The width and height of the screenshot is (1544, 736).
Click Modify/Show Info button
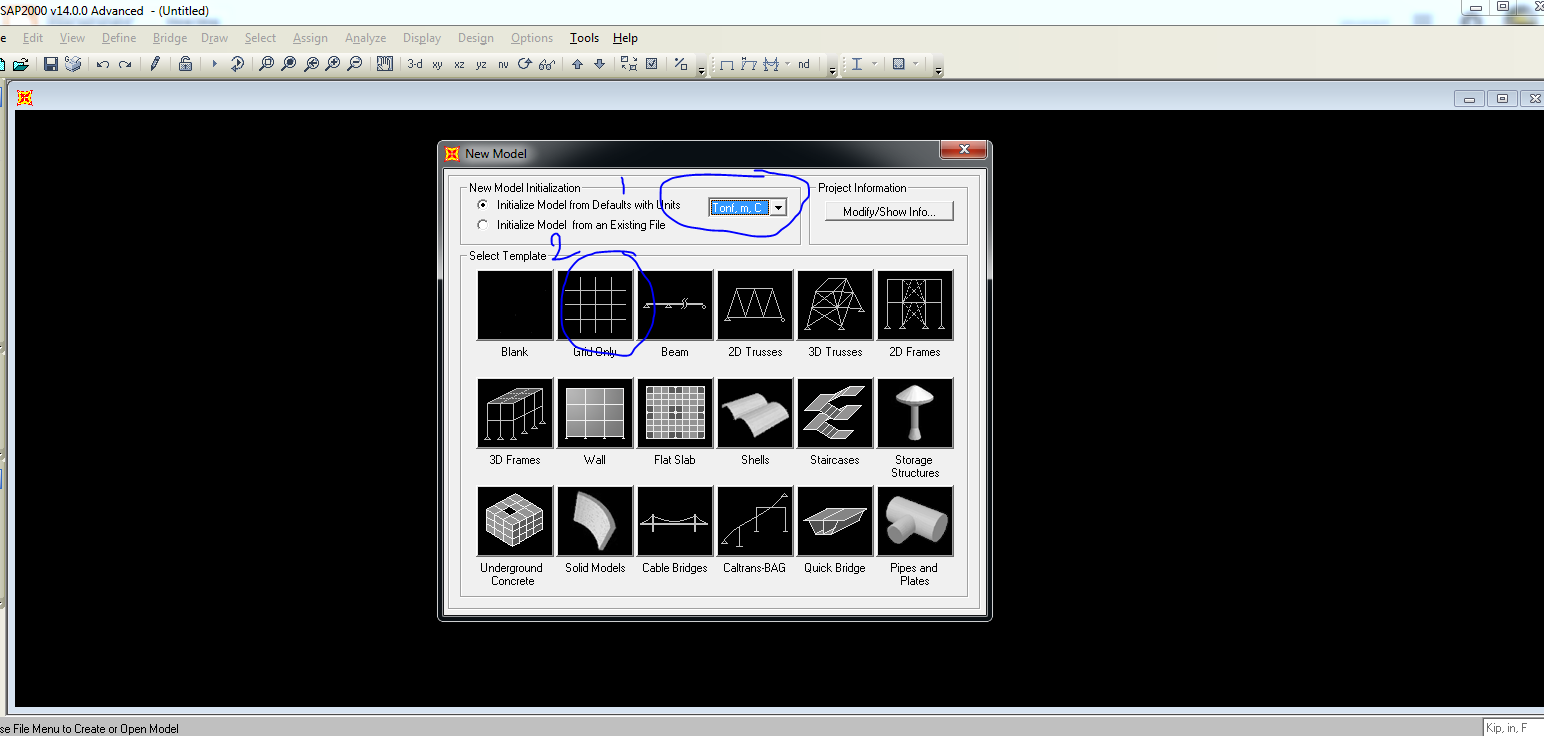(889, 211)
